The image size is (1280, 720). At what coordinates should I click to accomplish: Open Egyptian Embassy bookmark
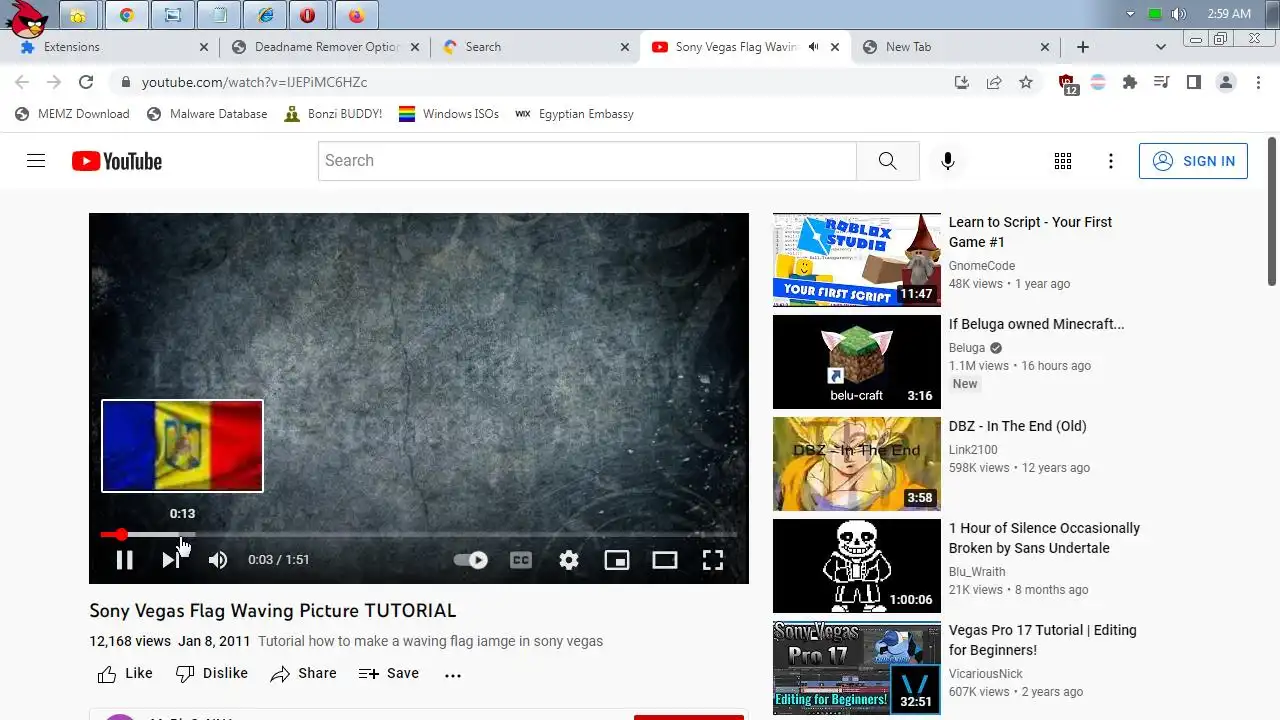coord(574,114)
